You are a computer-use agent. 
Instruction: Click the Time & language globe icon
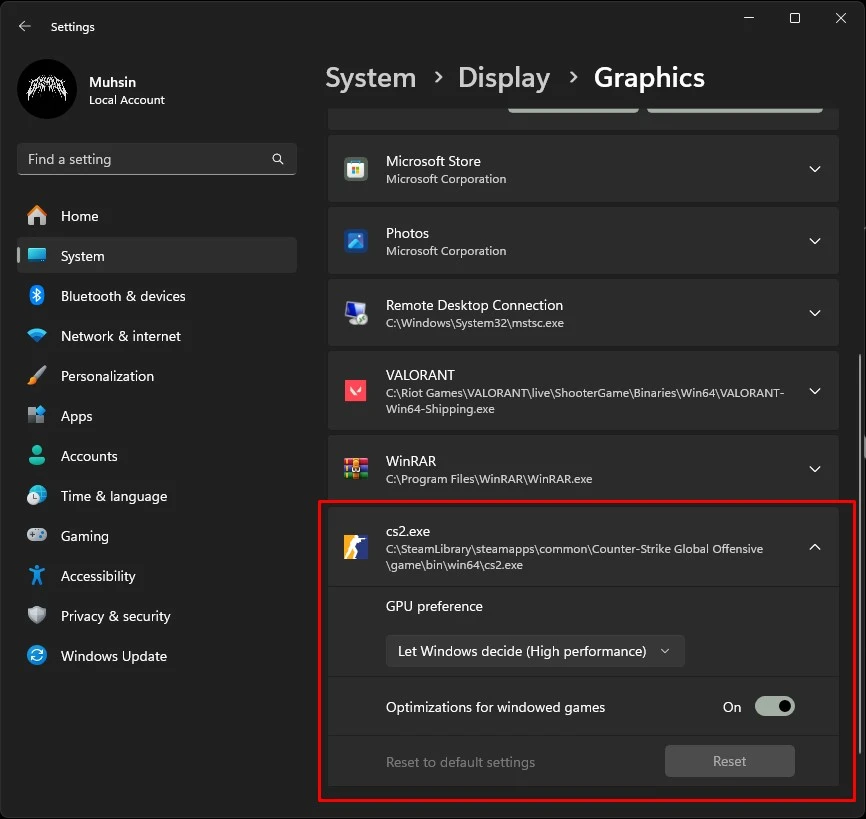[37, 495]
